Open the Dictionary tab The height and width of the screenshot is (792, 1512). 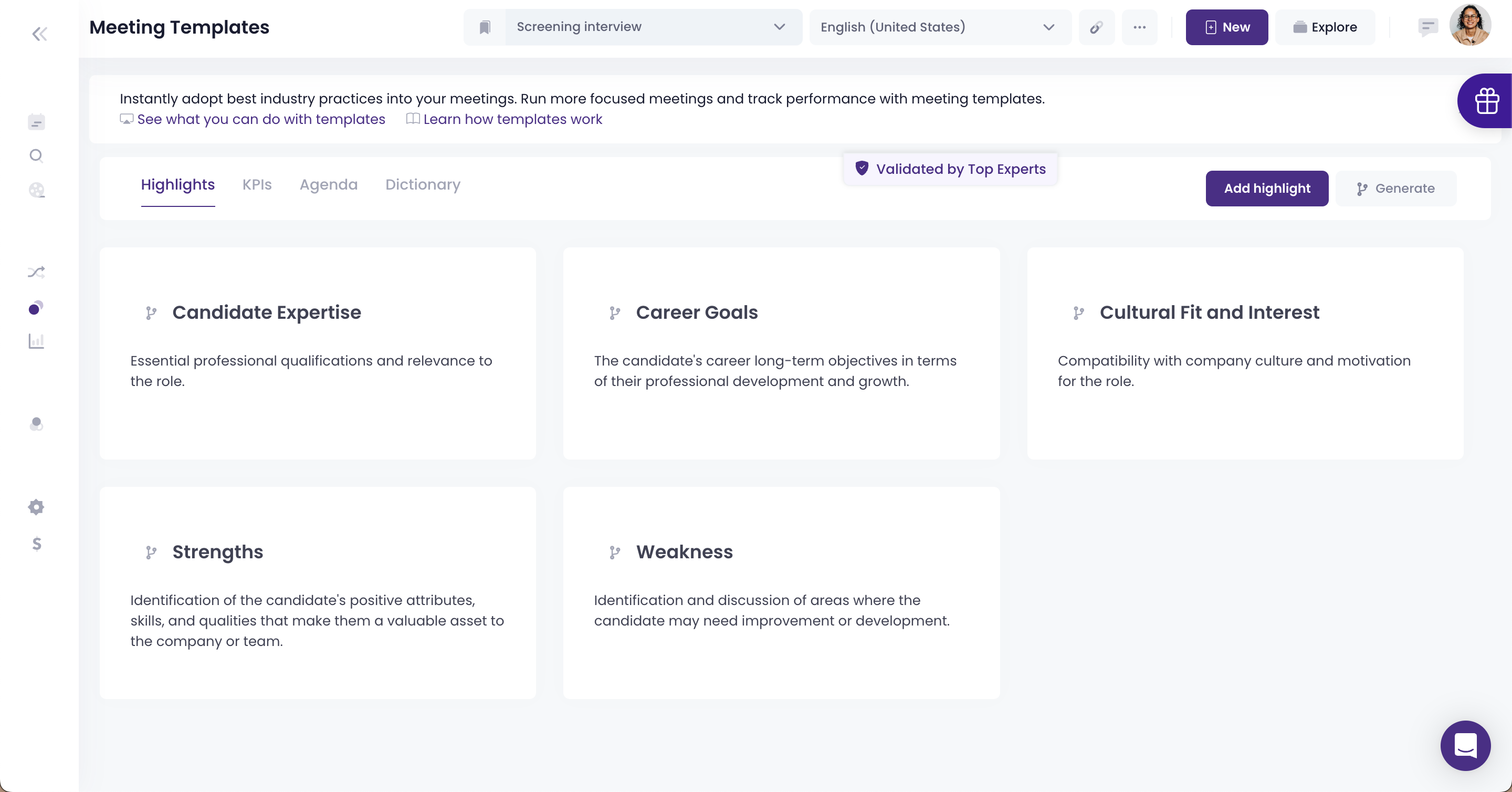pyautogui.click(x=423, y=184)
